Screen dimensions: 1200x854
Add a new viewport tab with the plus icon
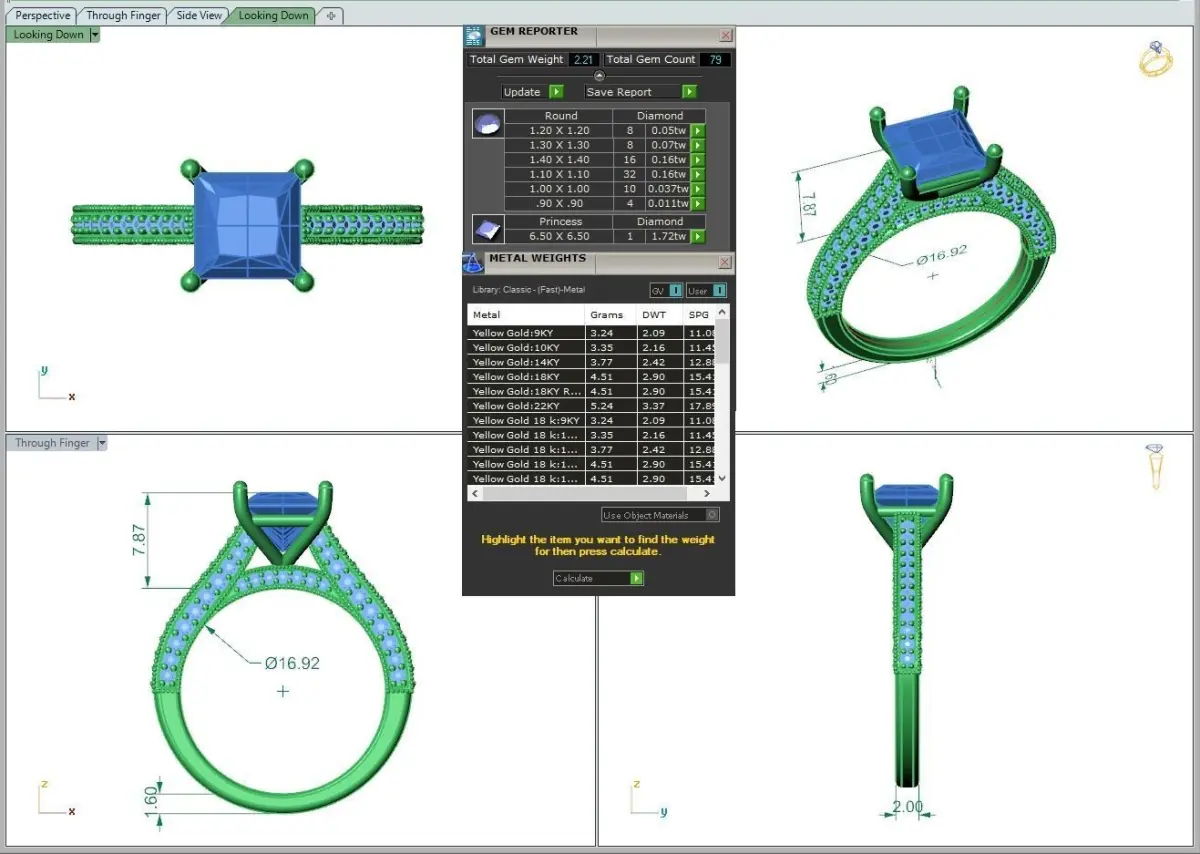[x=331, y=16]
